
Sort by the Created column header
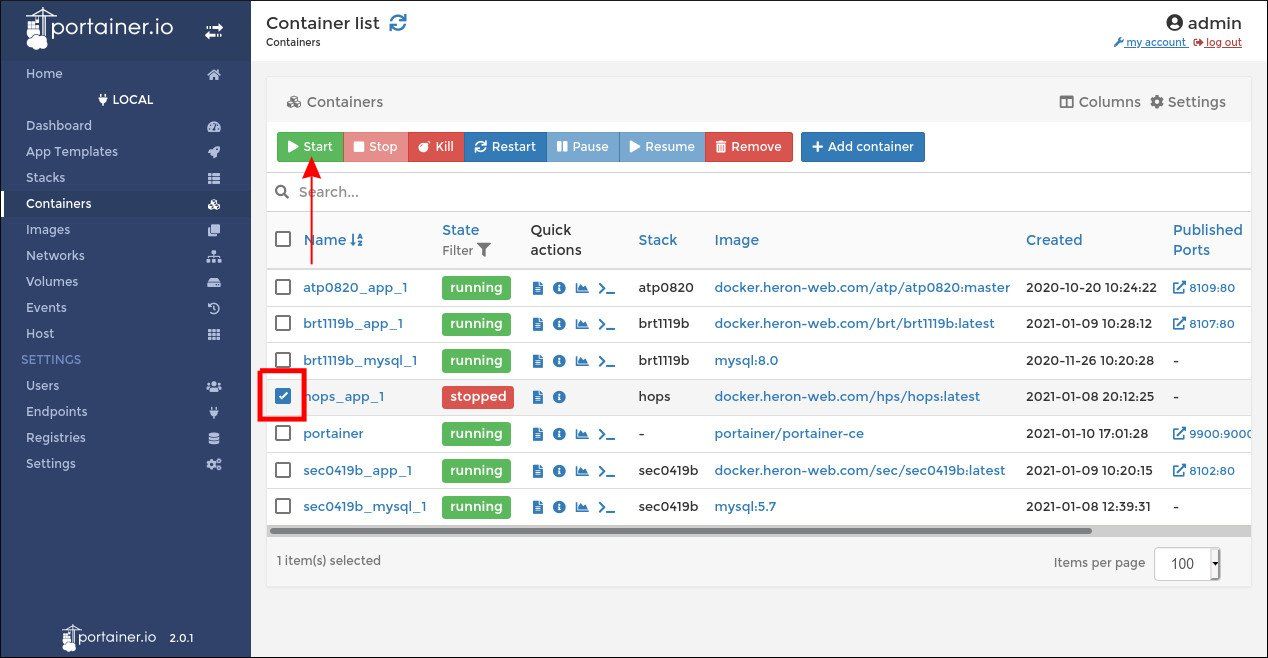(1054, 240)
